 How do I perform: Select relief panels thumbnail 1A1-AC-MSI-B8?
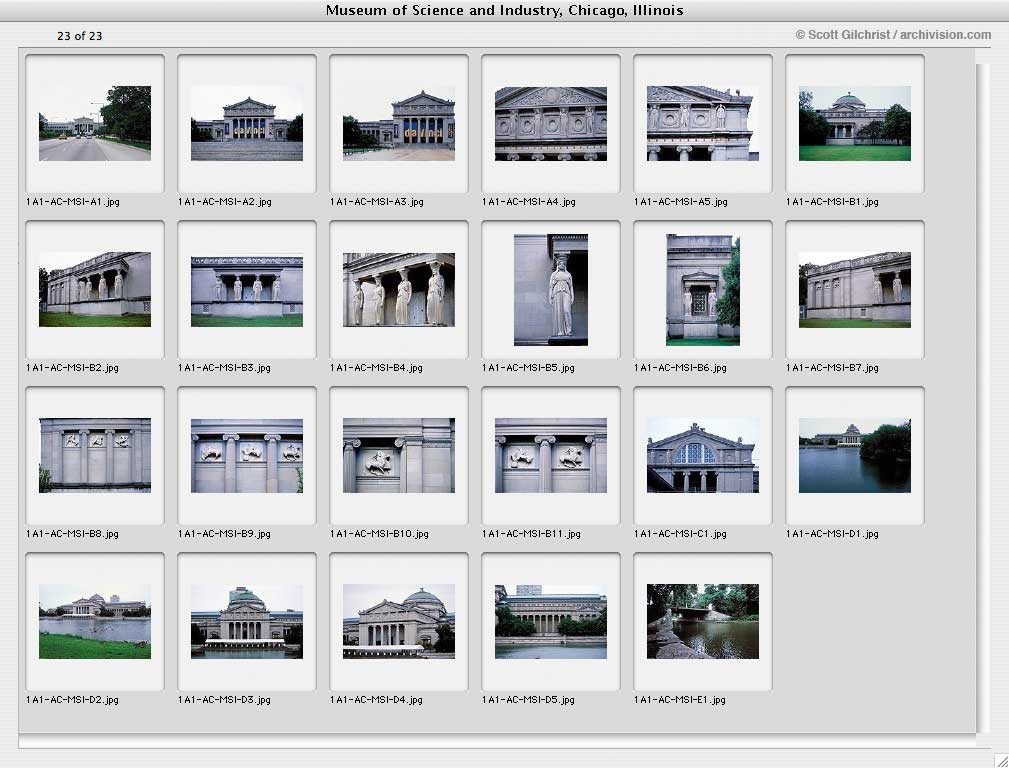(95, 455)
